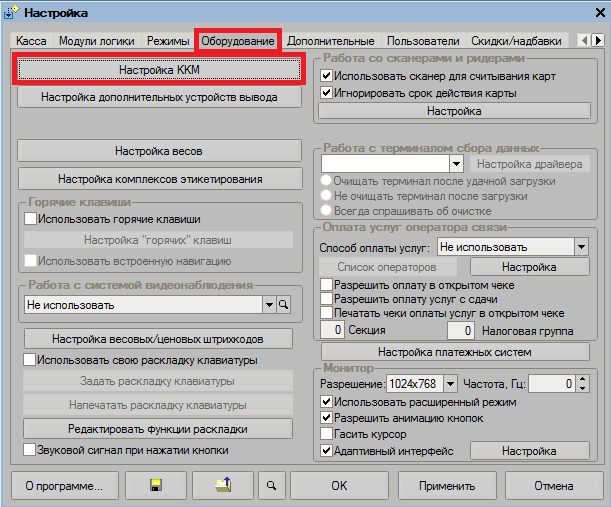Click the magnifier search icon at bottom
The image size is (611, 507).
[269, 486]
